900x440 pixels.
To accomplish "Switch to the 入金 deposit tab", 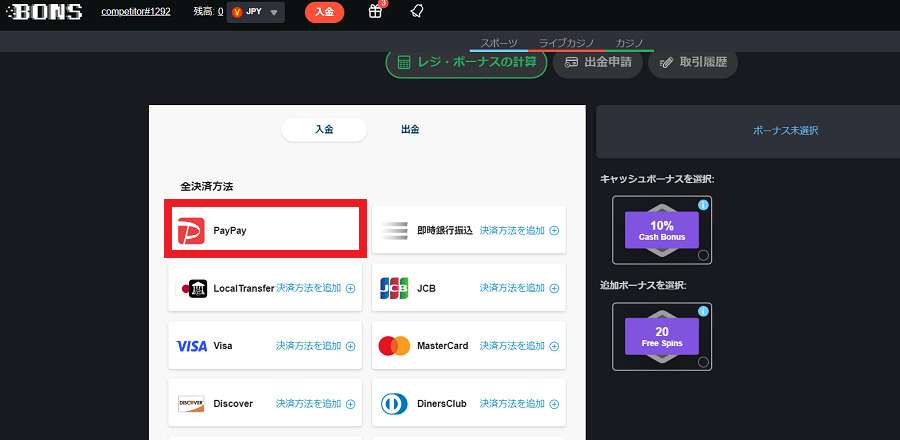I will (x=324, y=130).
